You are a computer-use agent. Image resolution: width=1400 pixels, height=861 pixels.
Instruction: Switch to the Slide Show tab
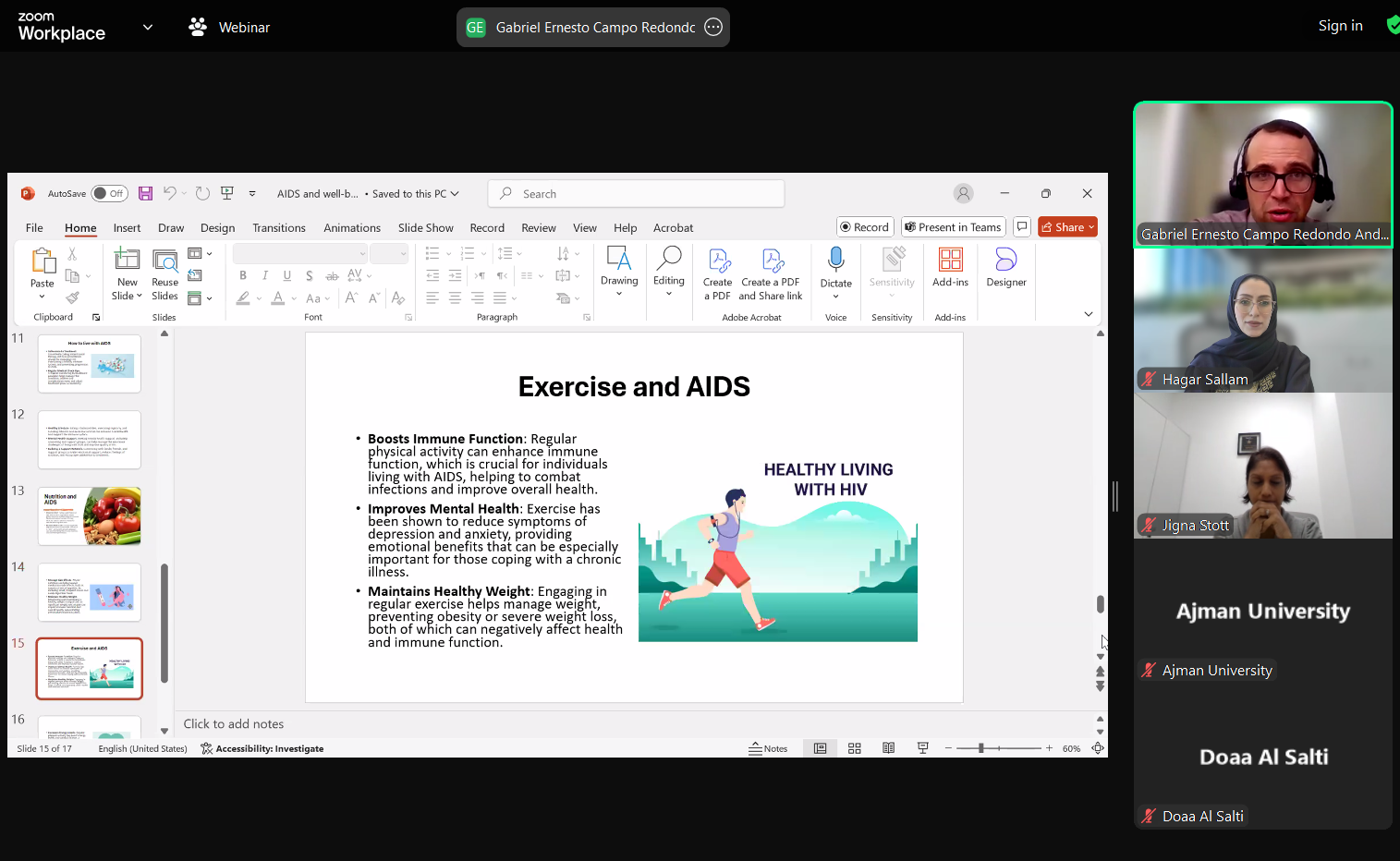point(425,228)
